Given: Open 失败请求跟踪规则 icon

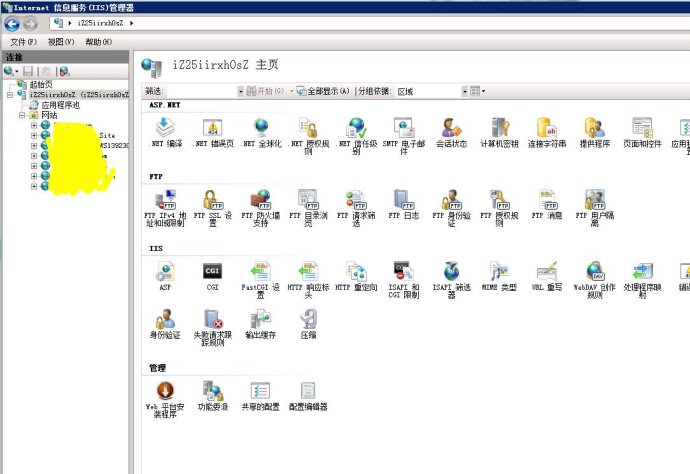Looking at the screenshot, I should 213,319.
